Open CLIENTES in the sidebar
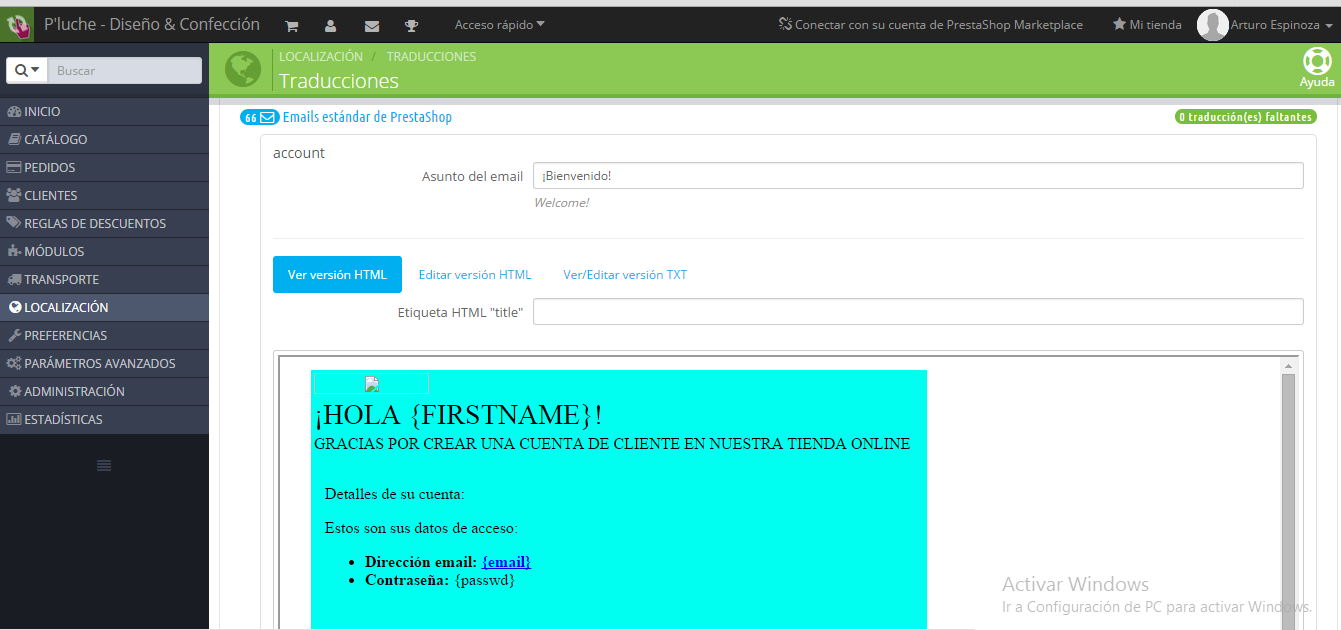1341x630 pixels. (104, 196)
